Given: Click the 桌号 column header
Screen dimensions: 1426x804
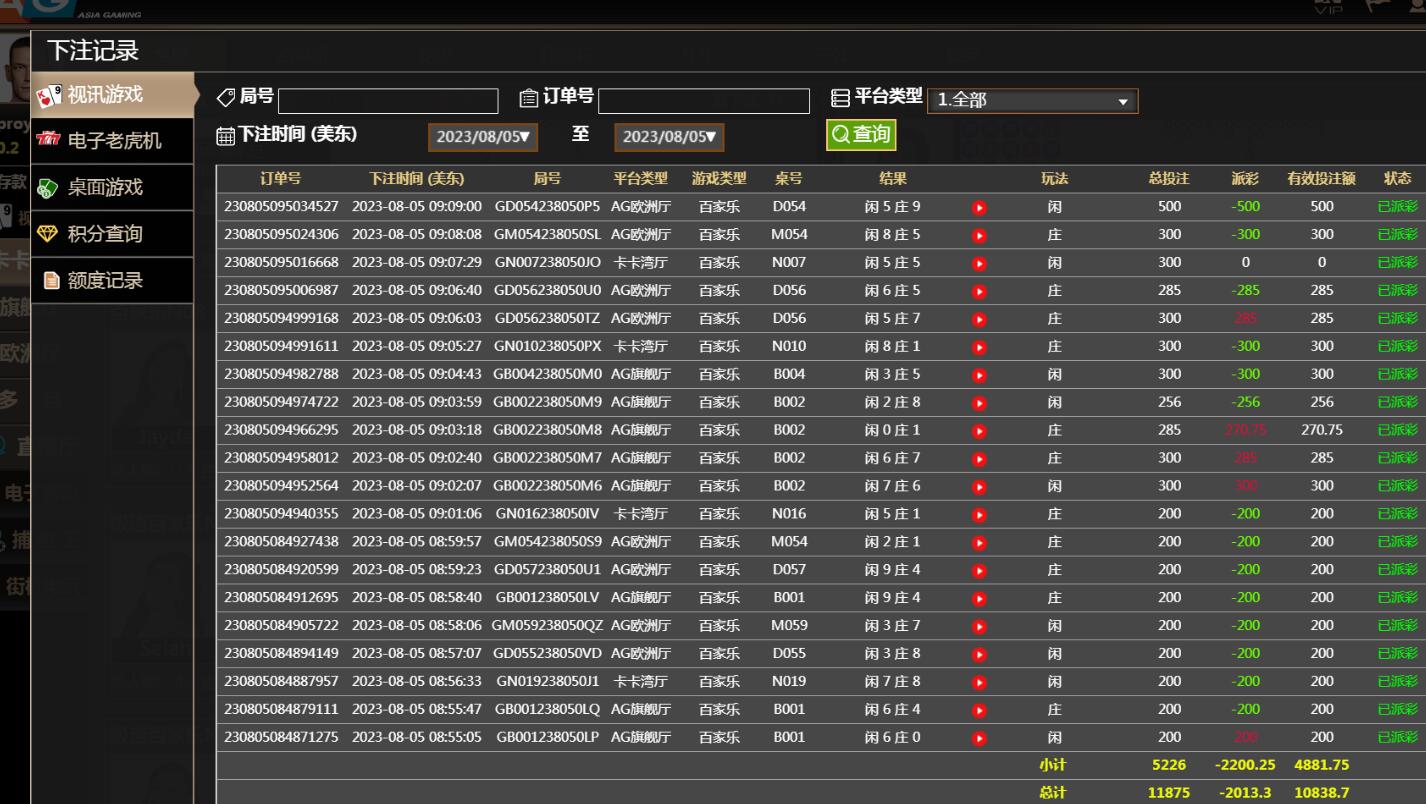Looking at the screenshot, I should [789, 179].
